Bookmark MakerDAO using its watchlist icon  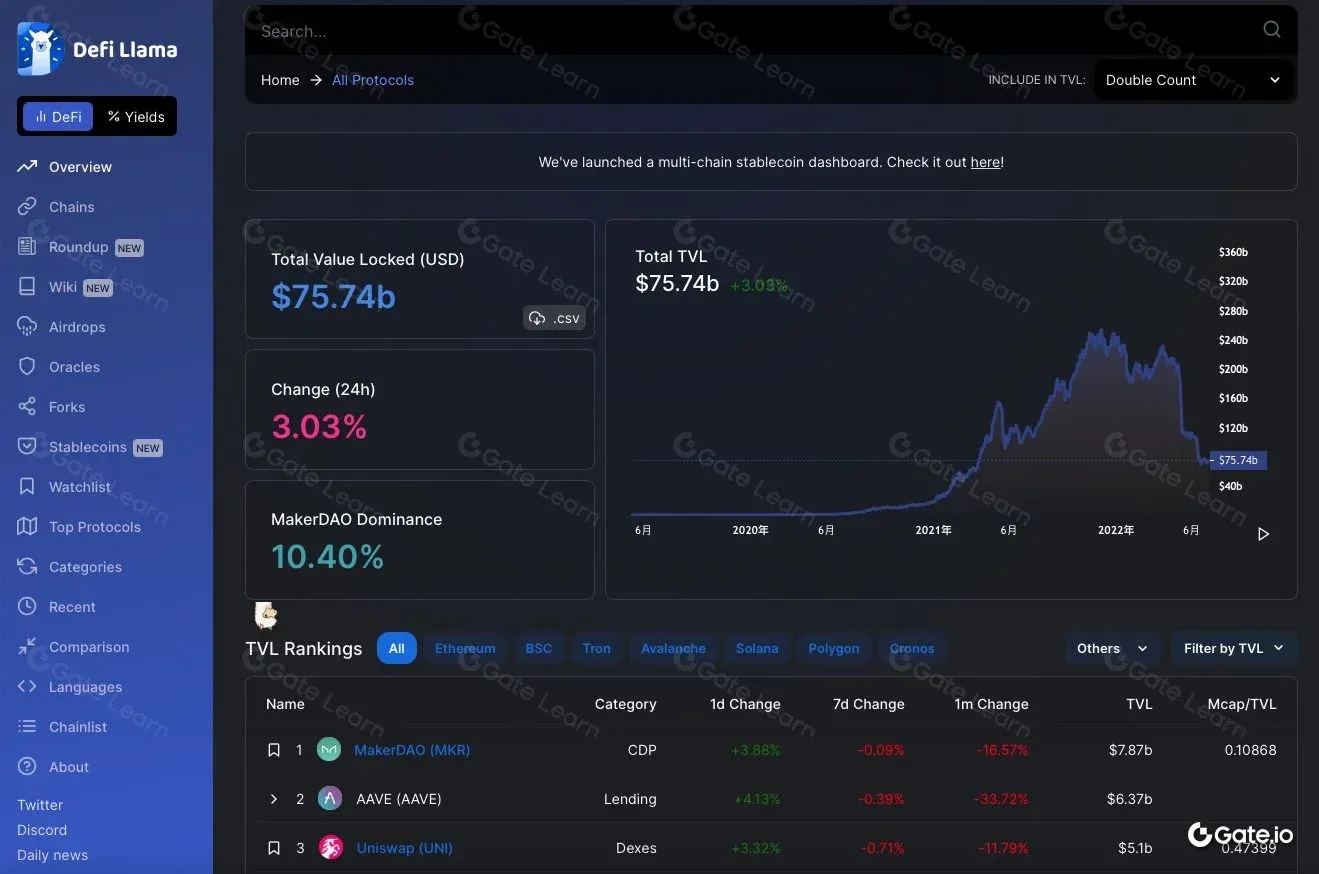(274, 749)
